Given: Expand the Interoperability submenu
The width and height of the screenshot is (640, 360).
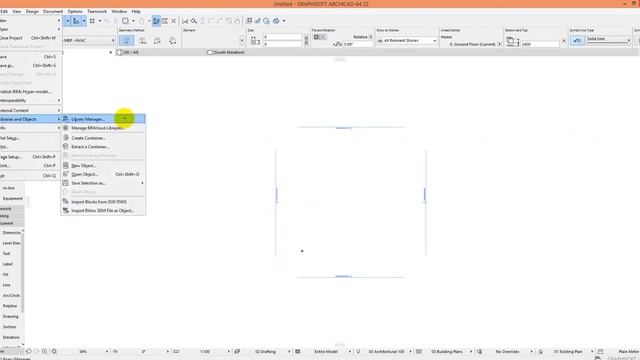Looking at the screenshot, I should point(30,100).
